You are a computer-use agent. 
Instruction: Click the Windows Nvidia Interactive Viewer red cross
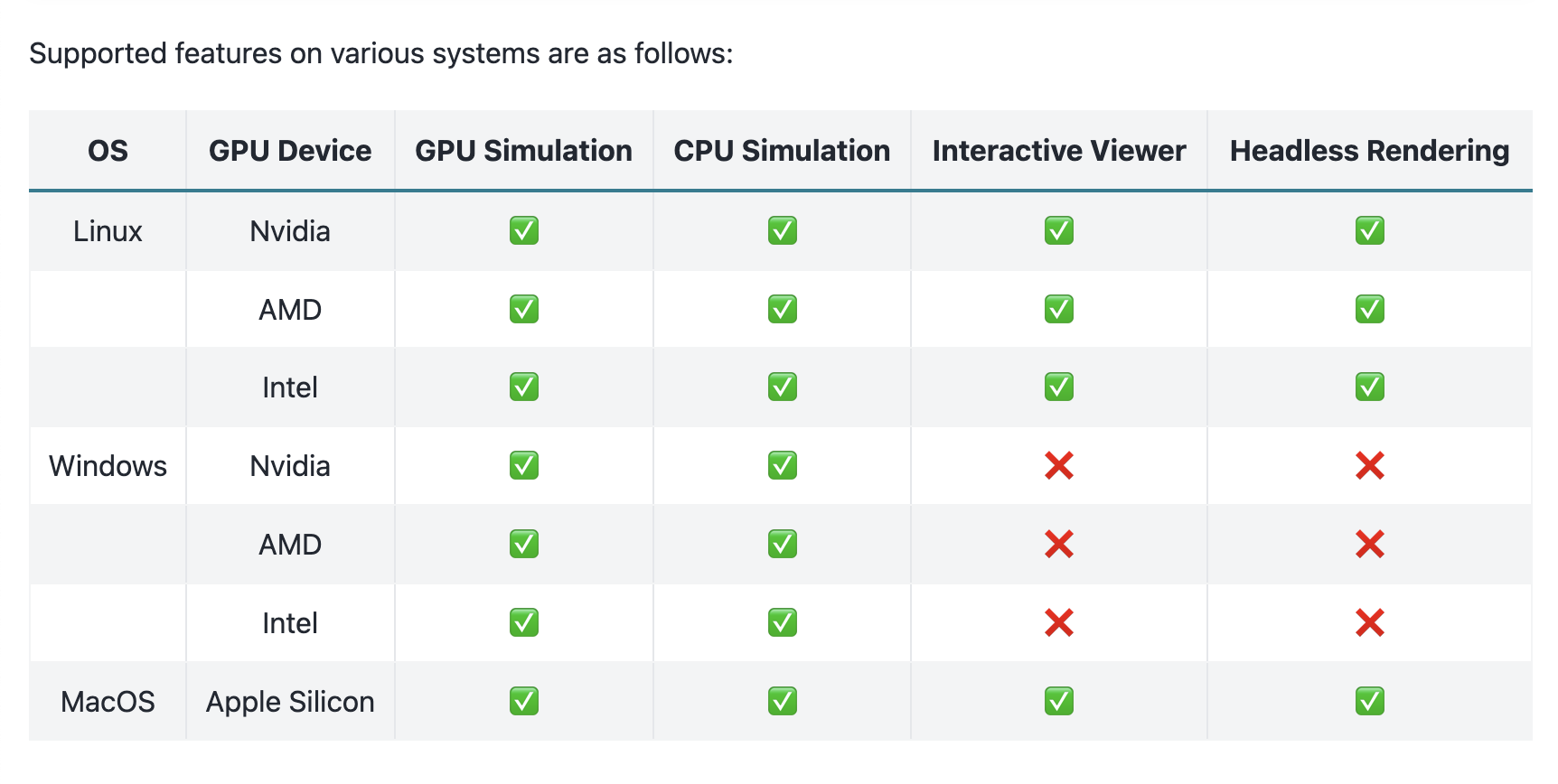point(1058,466)
